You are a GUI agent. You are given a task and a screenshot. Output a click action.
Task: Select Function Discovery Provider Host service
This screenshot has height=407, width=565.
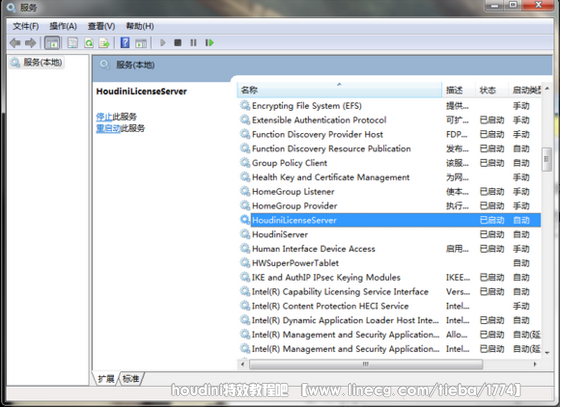coord(389,134)
